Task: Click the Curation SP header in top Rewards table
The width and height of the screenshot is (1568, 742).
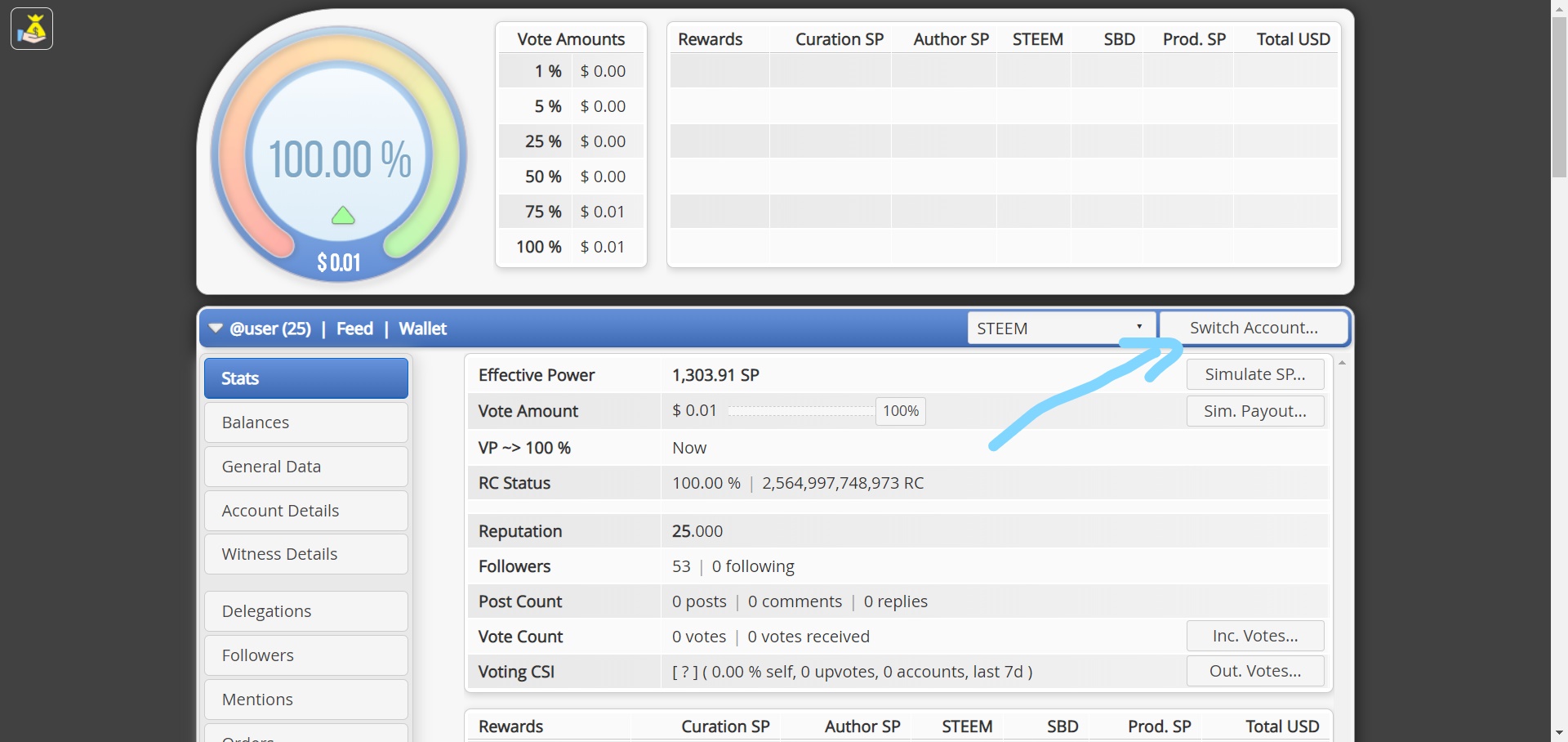Action: [x=840, y=39]
